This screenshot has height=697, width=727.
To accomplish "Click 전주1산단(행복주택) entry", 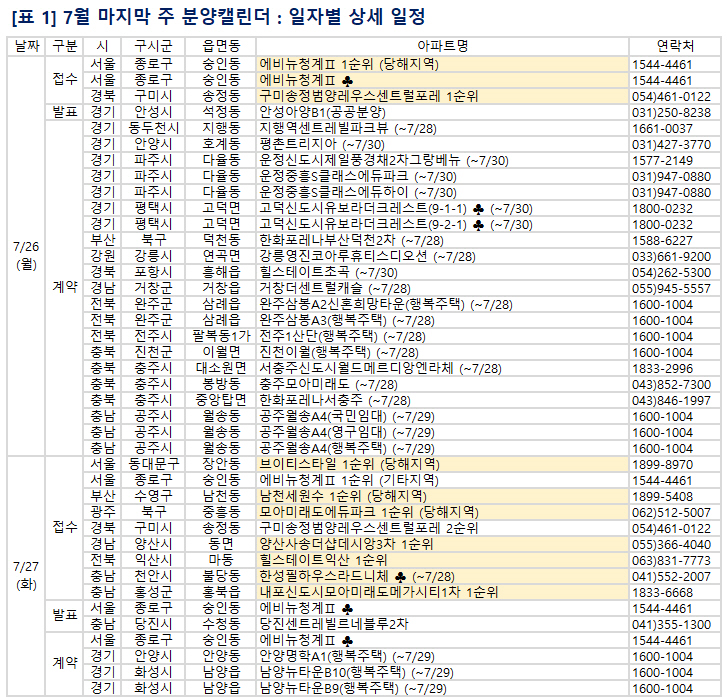I will click(342, 336).
